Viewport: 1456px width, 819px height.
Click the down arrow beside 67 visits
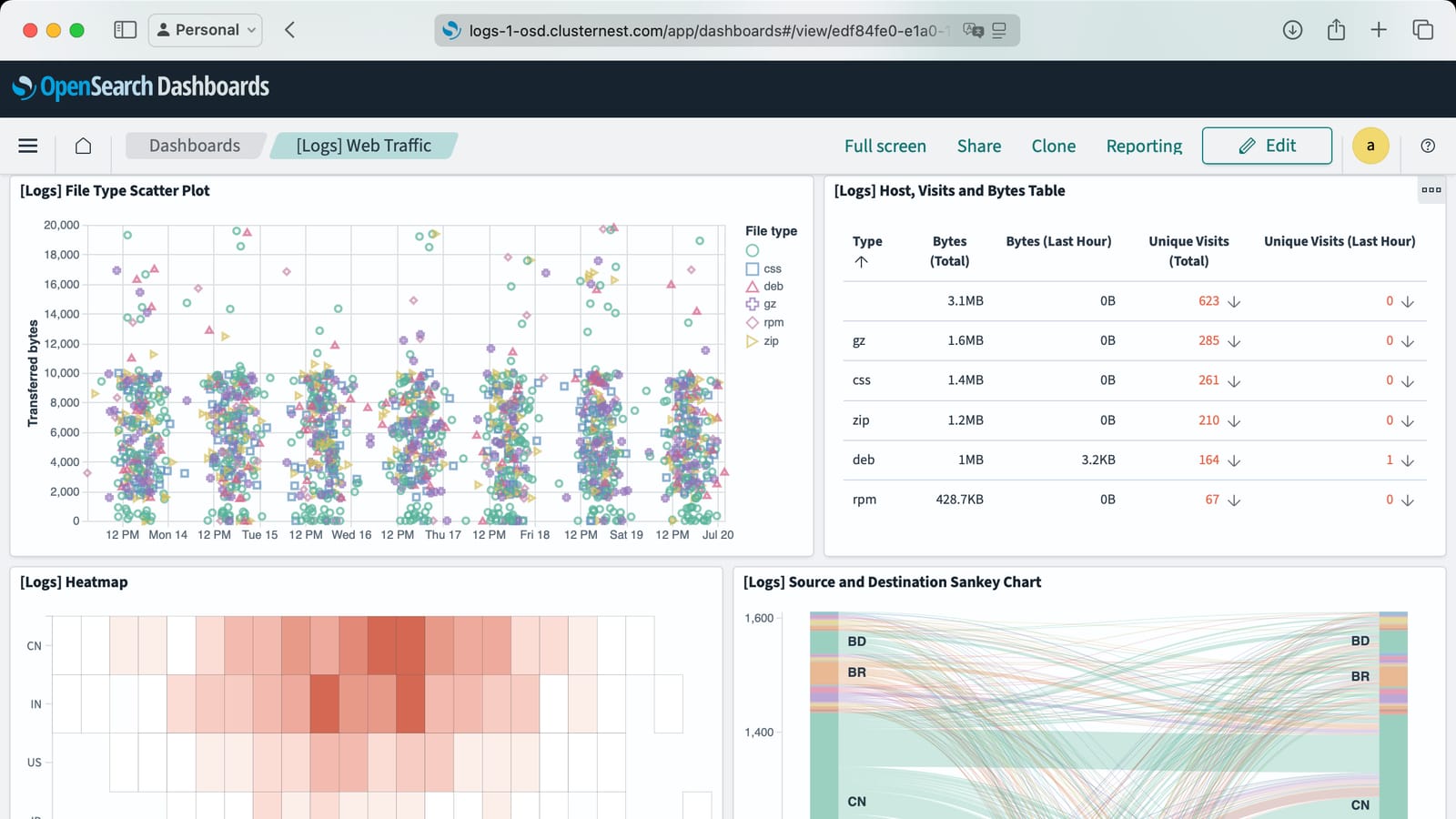click(1234, 500)
